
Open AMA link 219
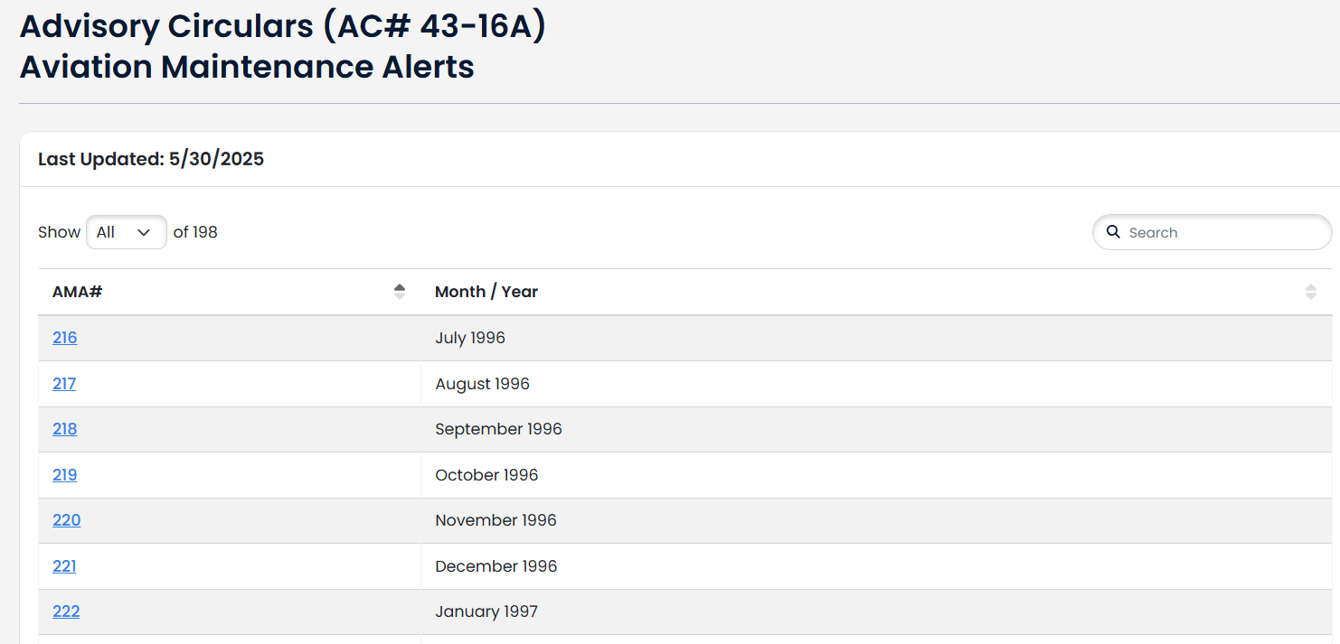(x=65, y=475)
